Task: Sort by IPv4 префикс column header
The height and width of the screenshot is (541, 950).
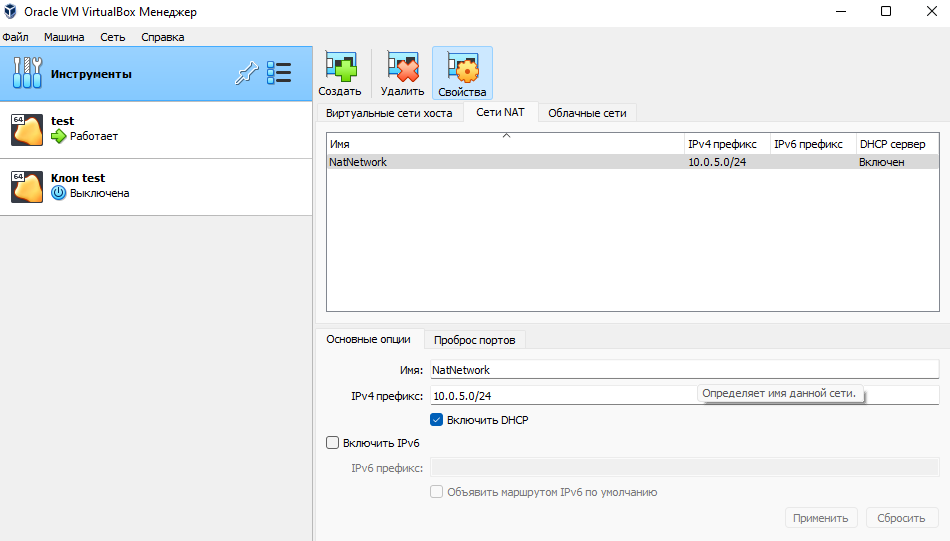Action: tap(727, 144)
